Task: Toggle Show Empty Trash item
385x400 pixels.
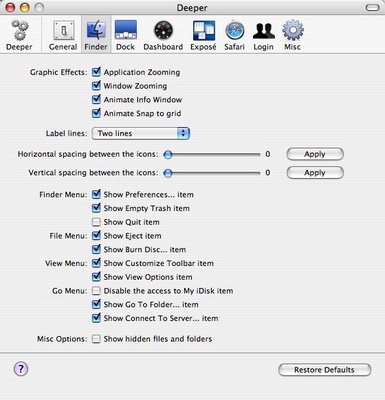Action: pyautogui.click(x=96, y=208)
